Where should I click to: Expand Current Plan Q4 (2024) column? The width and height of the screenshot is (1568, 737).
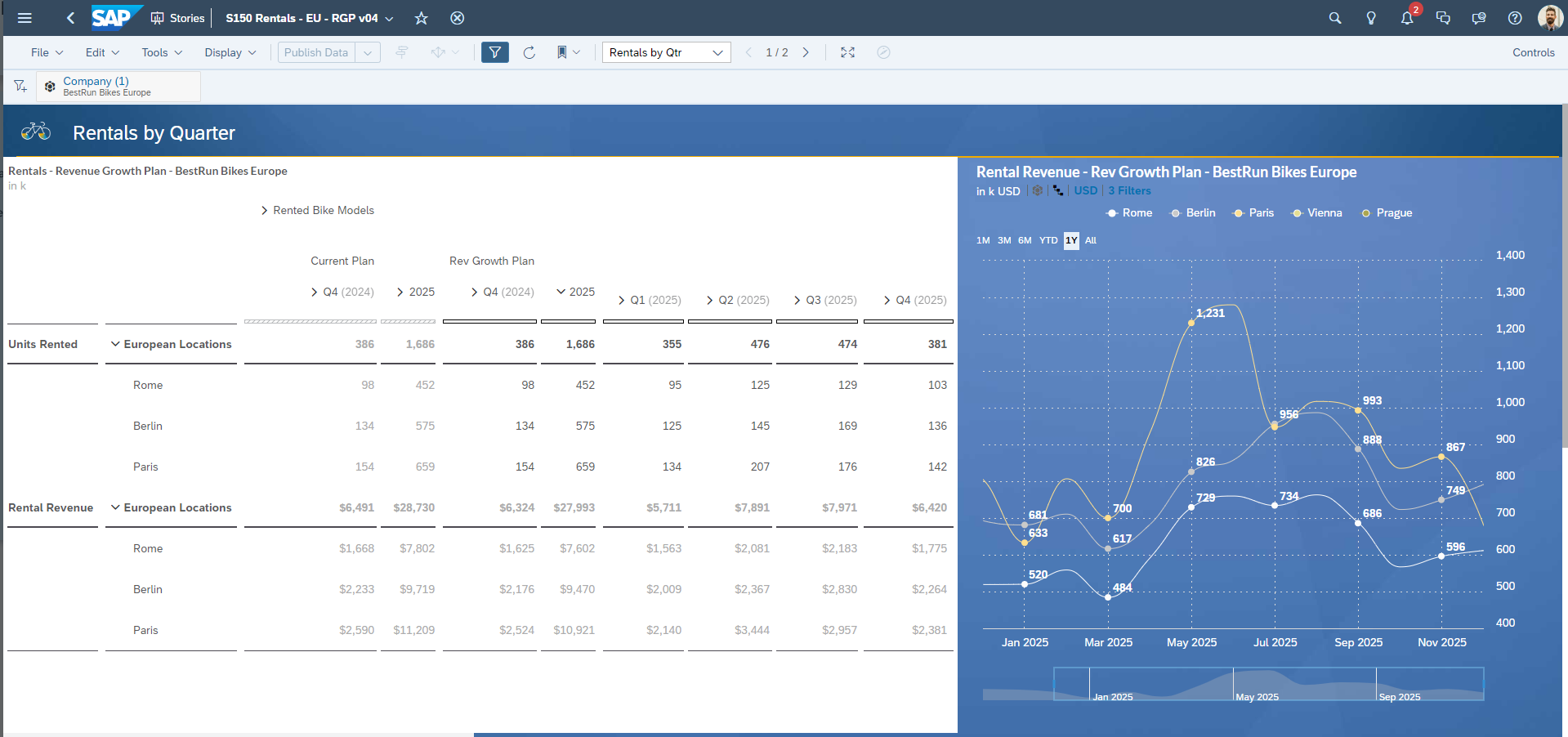(x=315, y=292)
